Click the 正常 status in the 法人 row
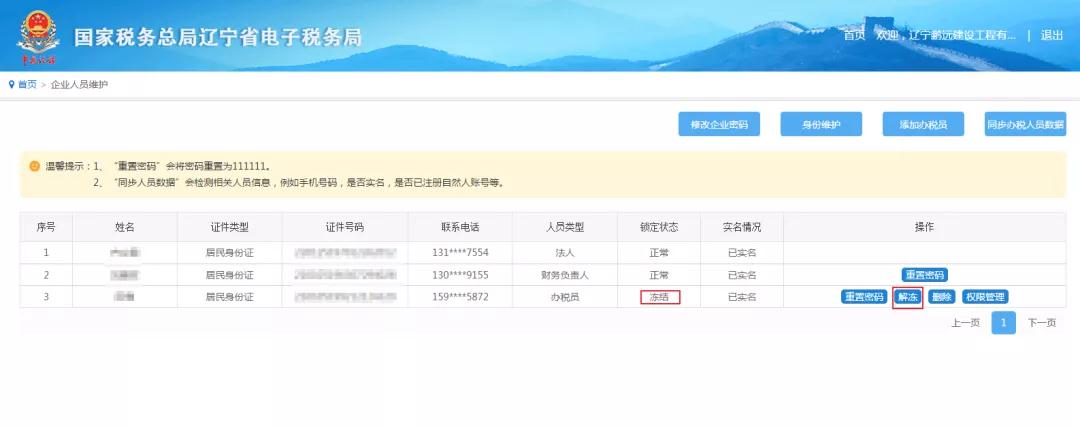 659,253
